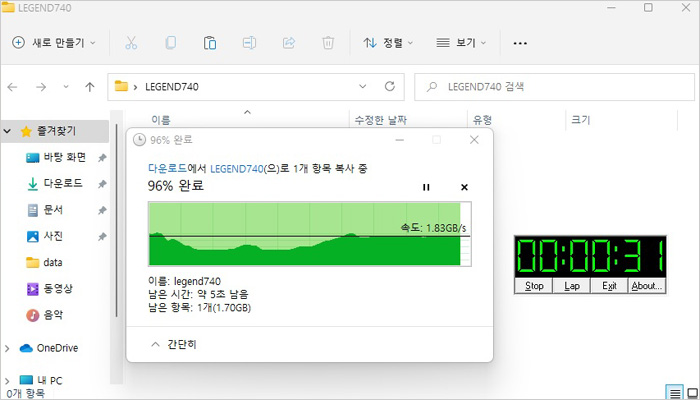Collapse copy details with 간단히
The height and width of the screenshot is (400, 700).
174,344
